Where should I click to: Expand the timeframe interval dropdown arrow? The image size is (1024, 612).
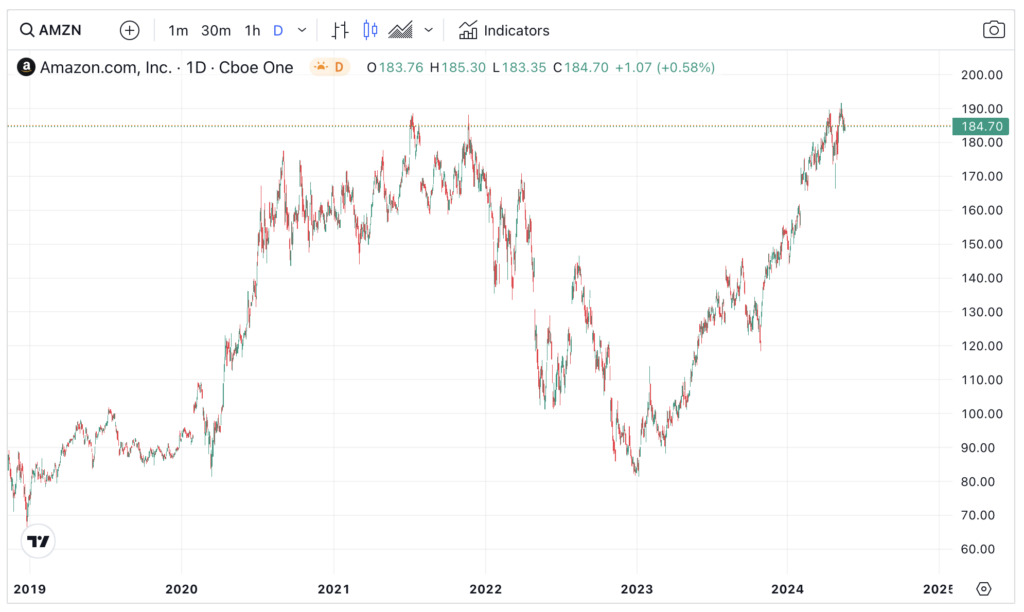click(x=302, y=30)
